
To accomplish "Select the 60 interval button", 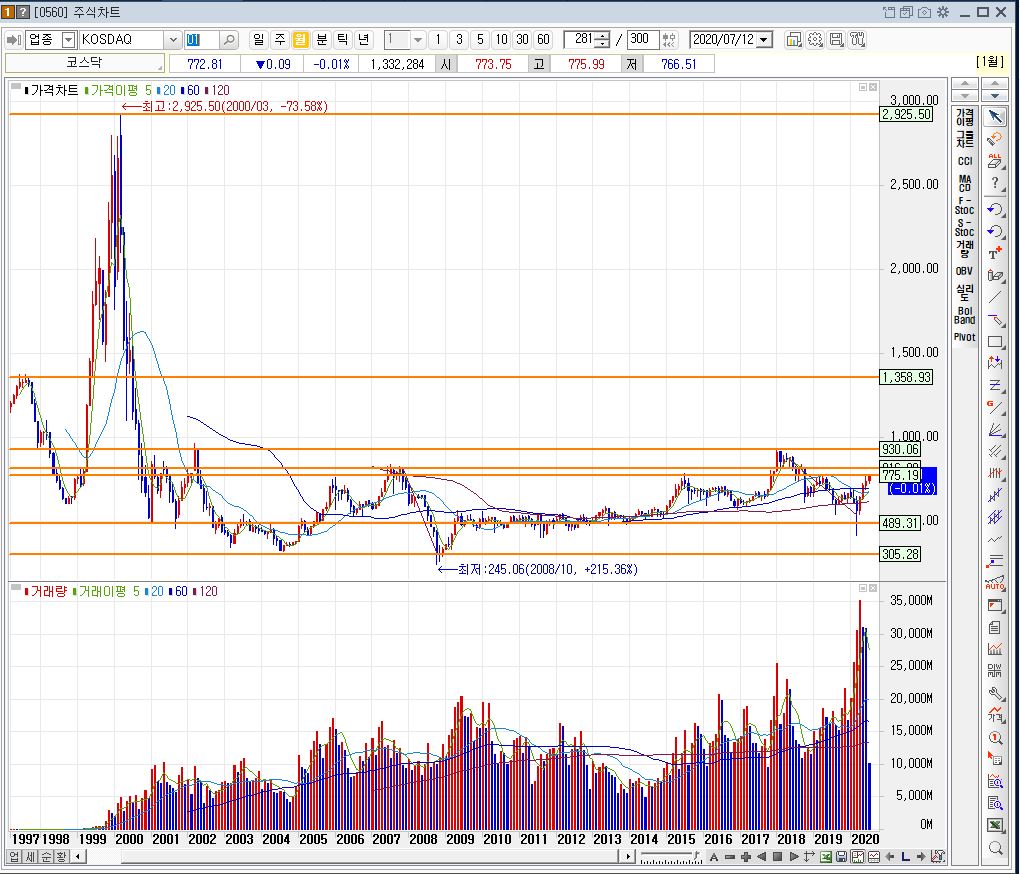I will 543,40.
